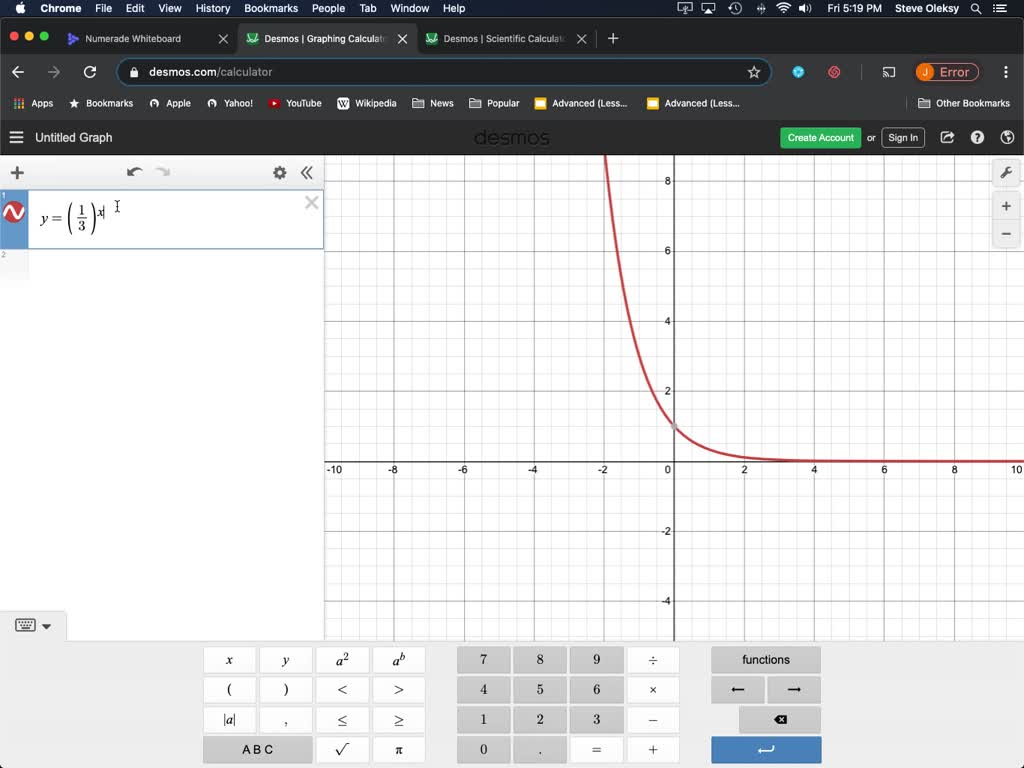
Task: Open the Bookmarks menu in menu bar
Action: point(271,8)
